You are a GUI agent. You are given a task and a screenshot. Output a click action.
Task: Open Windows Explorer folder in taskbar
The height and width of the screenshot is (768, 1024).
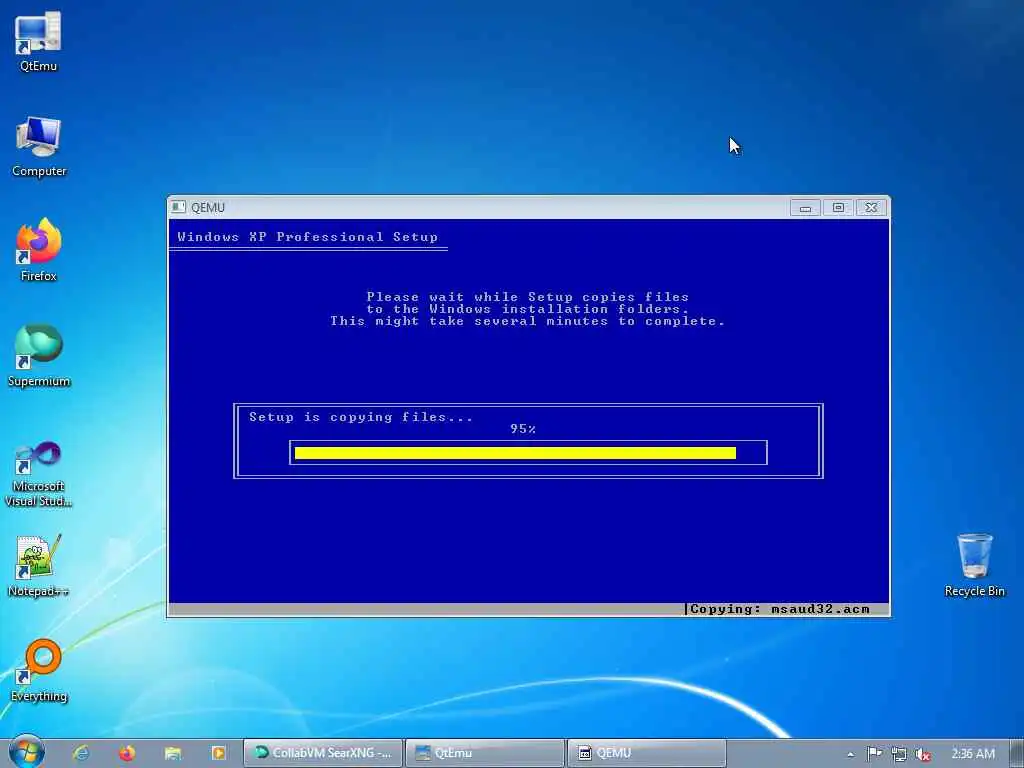click(172, 753)
